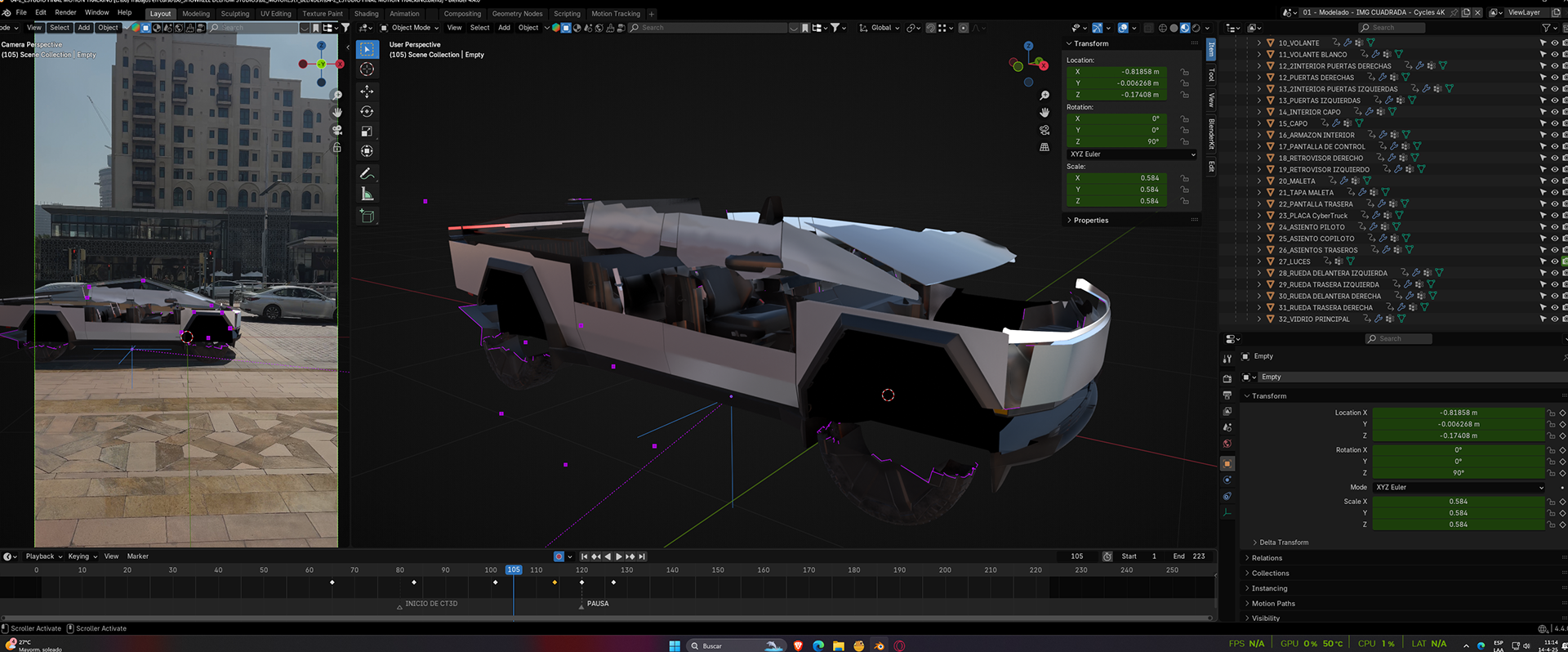The height and width of the screenshot is (652, 1568).
Task: Open the Render menu
Action: 65,13
